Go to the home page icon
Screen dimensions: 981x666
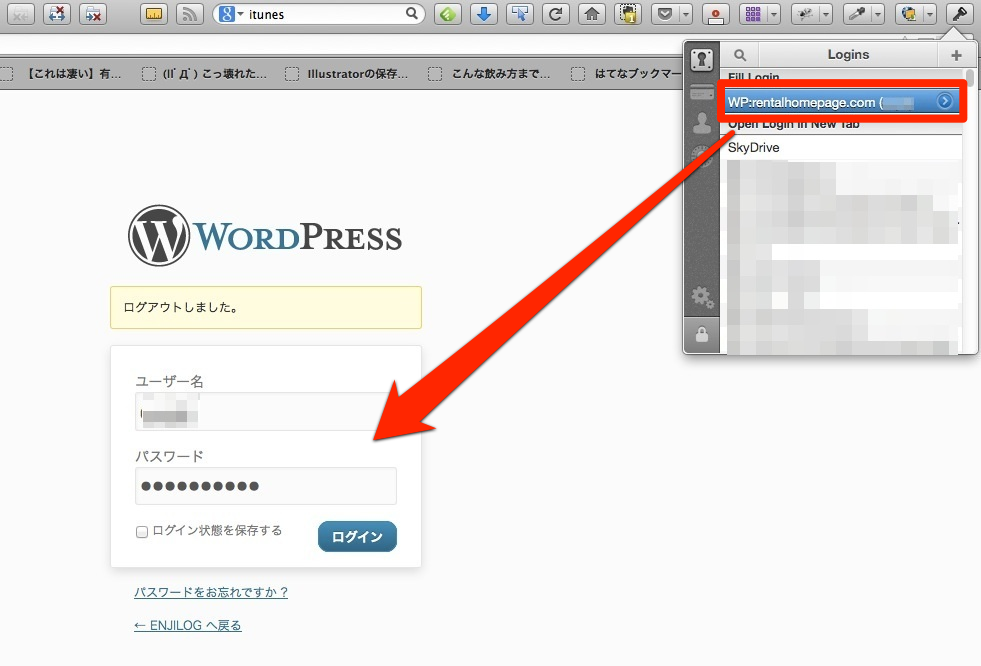592,14
